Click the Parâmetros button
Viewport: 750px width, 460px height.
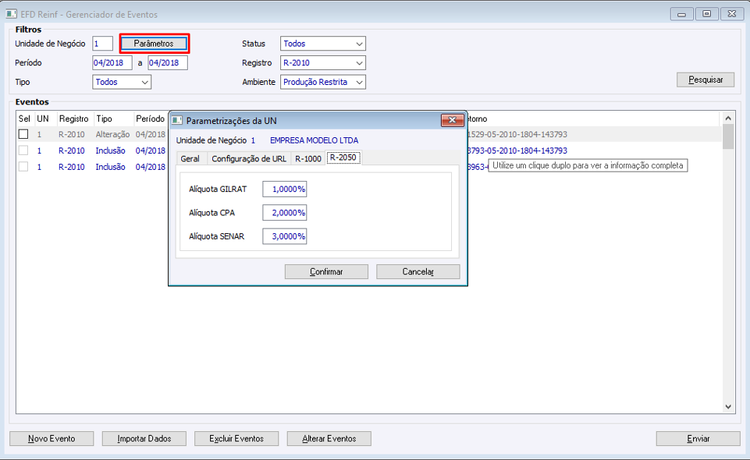coord(154,44)
